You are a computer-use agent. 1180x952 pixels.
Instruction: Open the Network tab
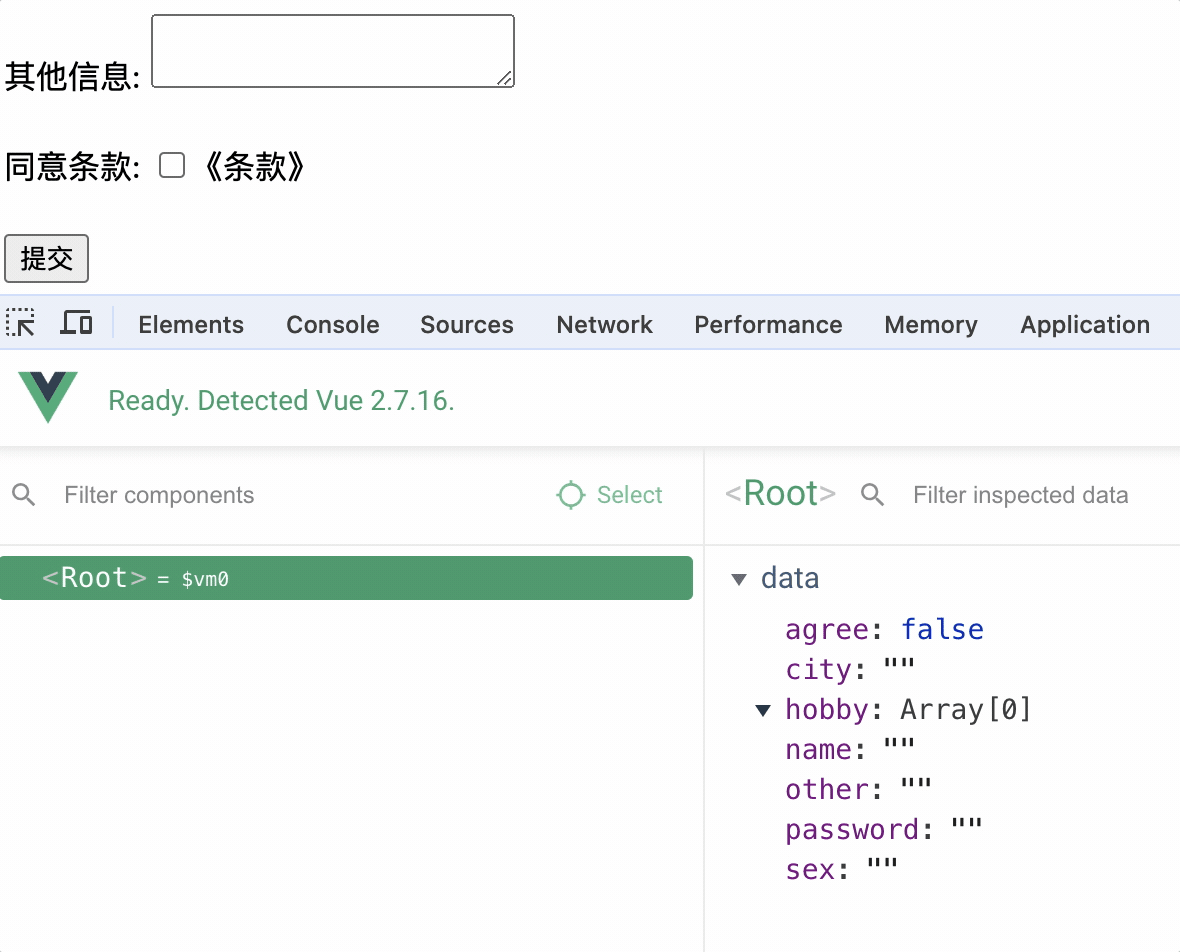tap(604, 325)
